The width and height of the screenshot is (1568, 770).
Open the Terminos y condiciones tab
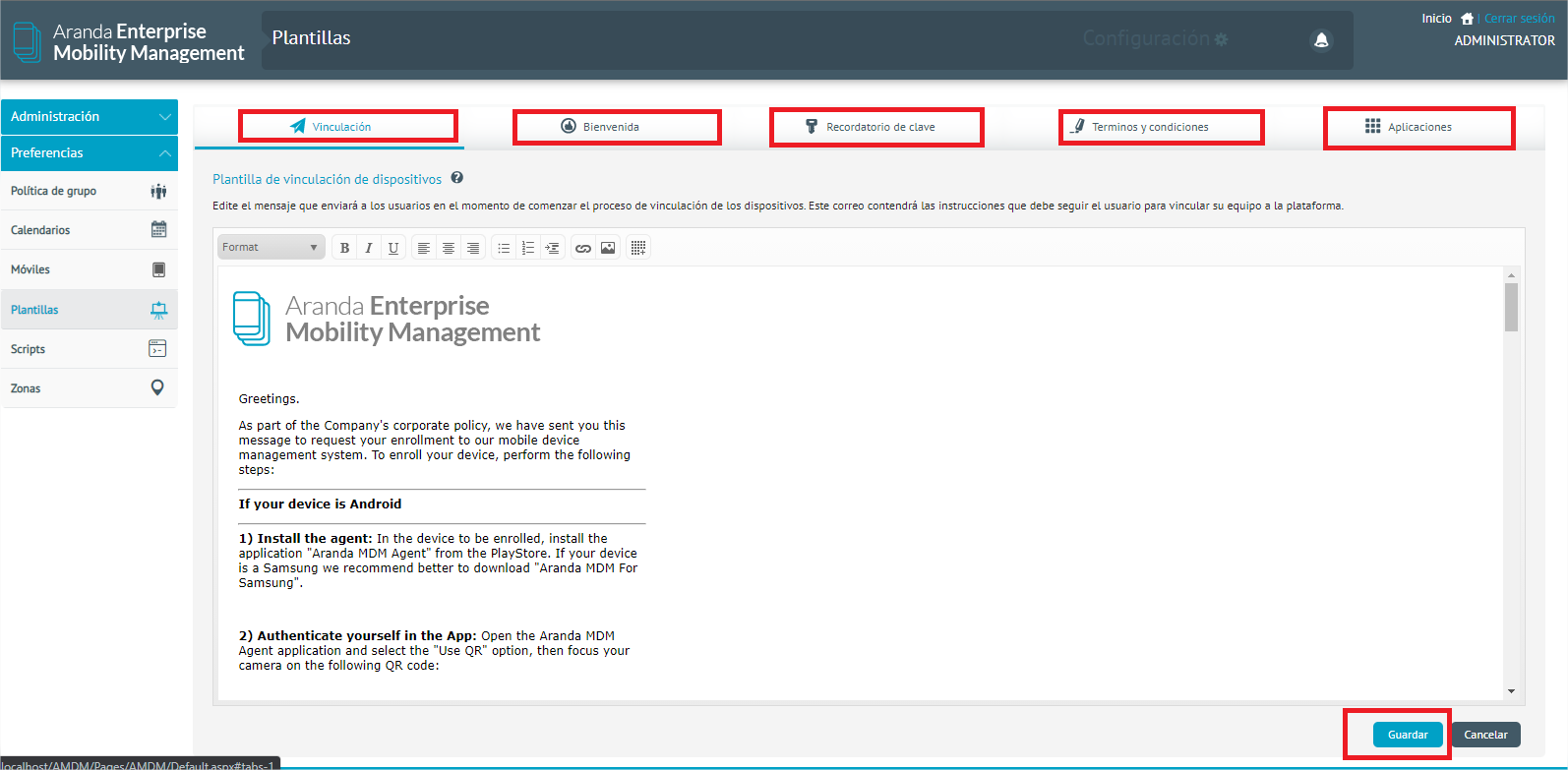pos(1141,127)
